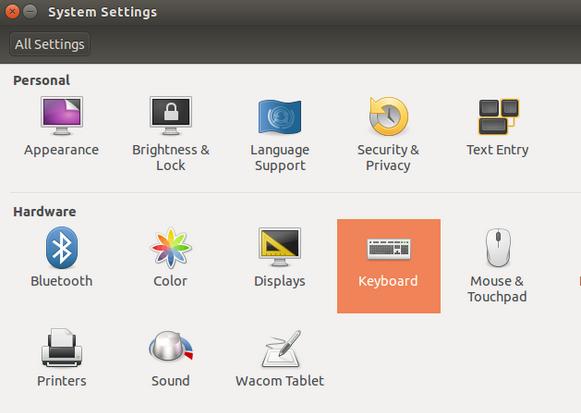Minimize the System Settings window

pyautogui.click(x=30, y=12)
